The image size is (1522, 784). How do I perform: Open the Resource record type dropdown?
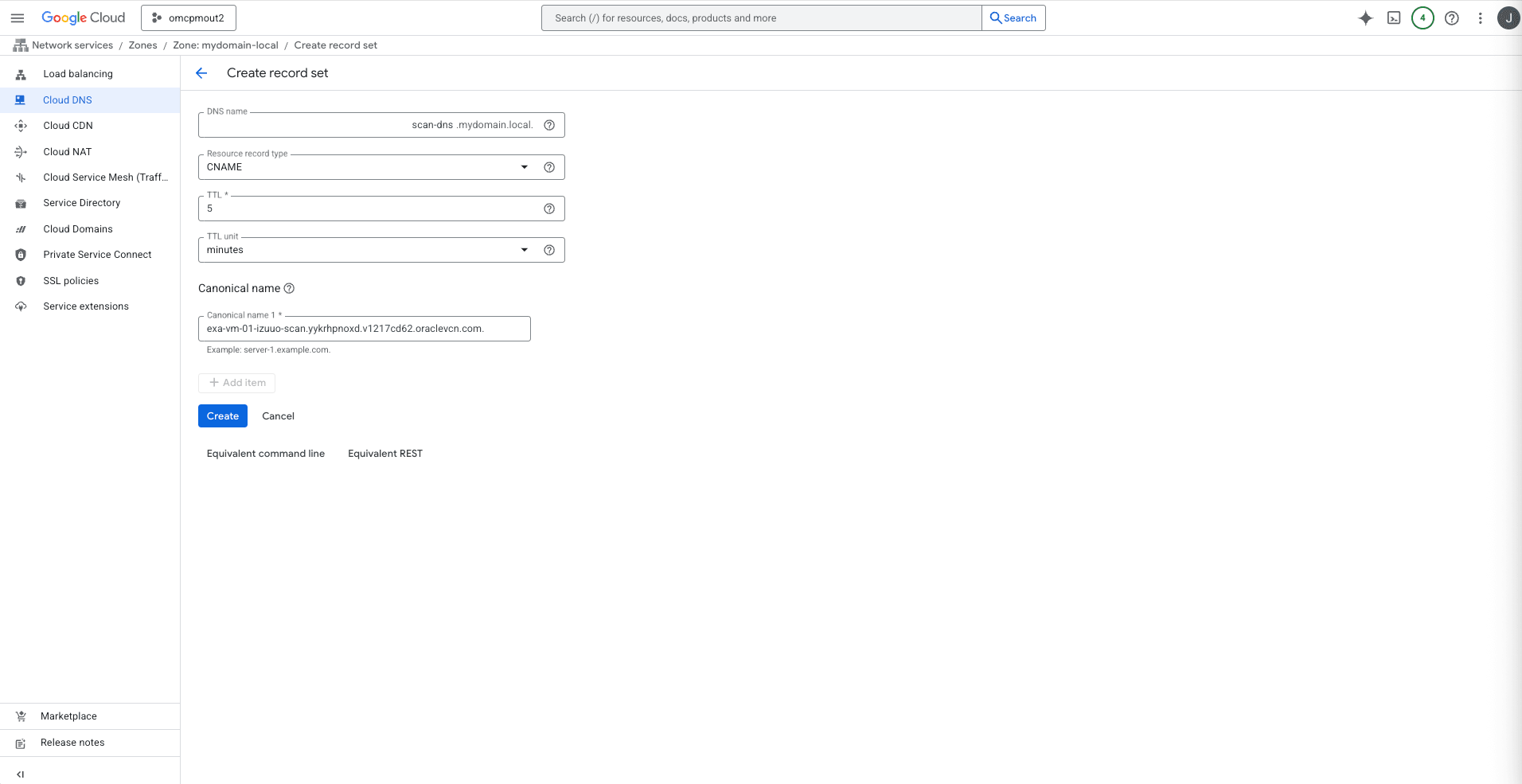[x=524, y=167]
